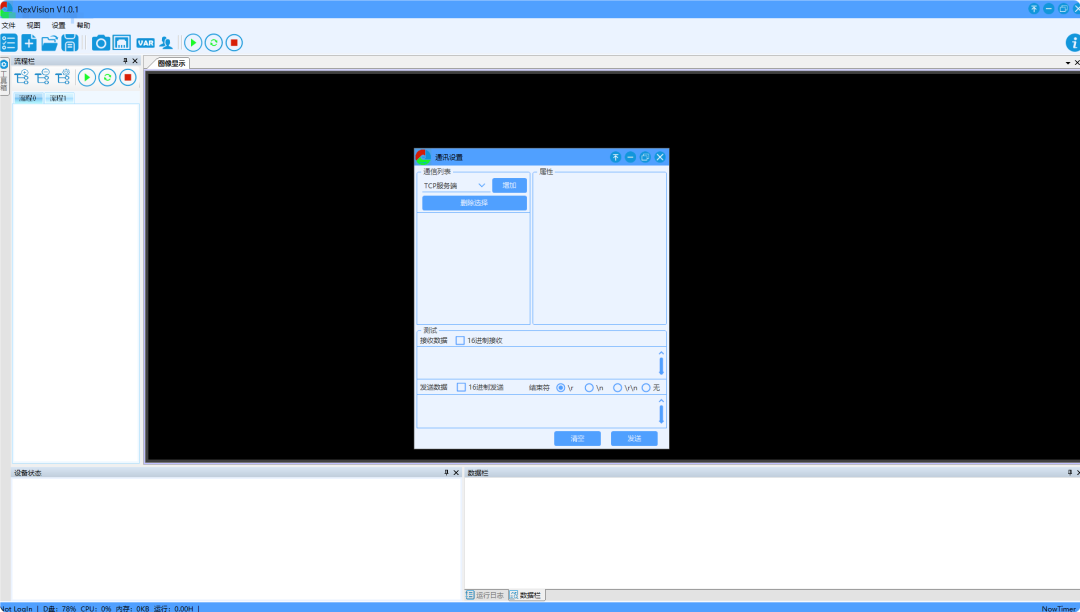Open the 帮助 menu

click(x=83, y=25)
